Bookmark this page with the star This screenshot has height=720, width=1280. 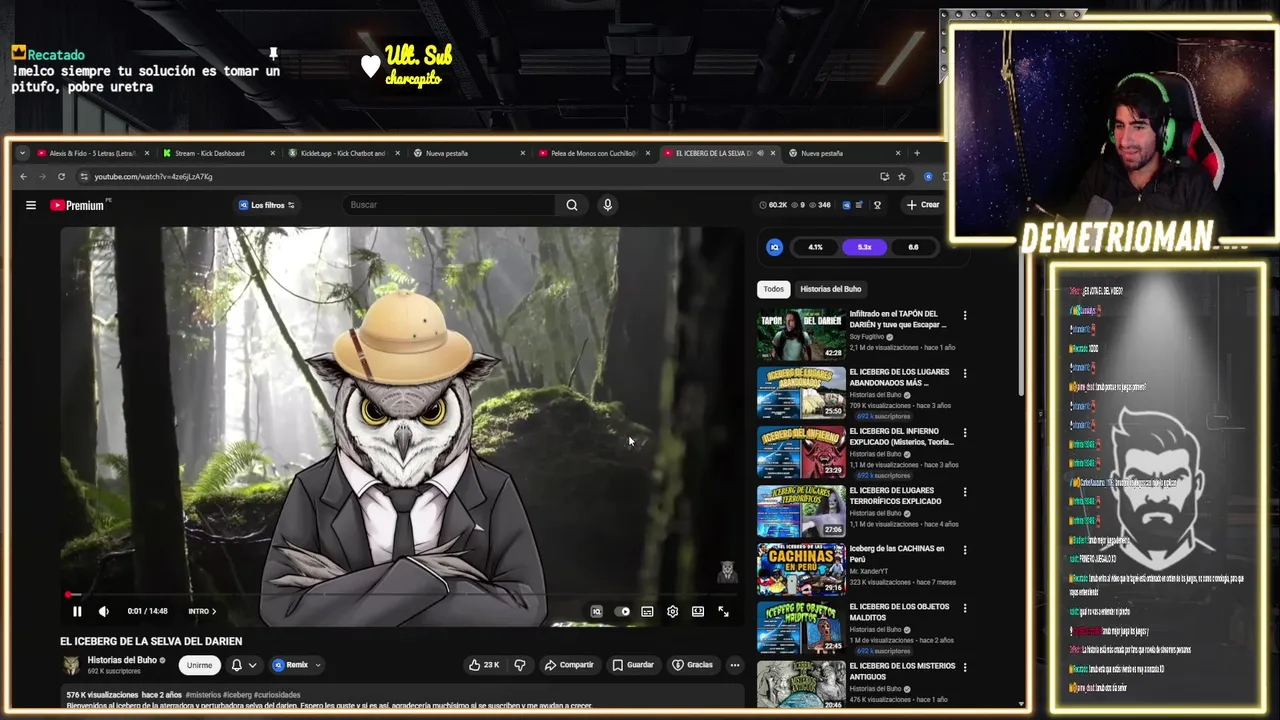click(x=901, y=176)
